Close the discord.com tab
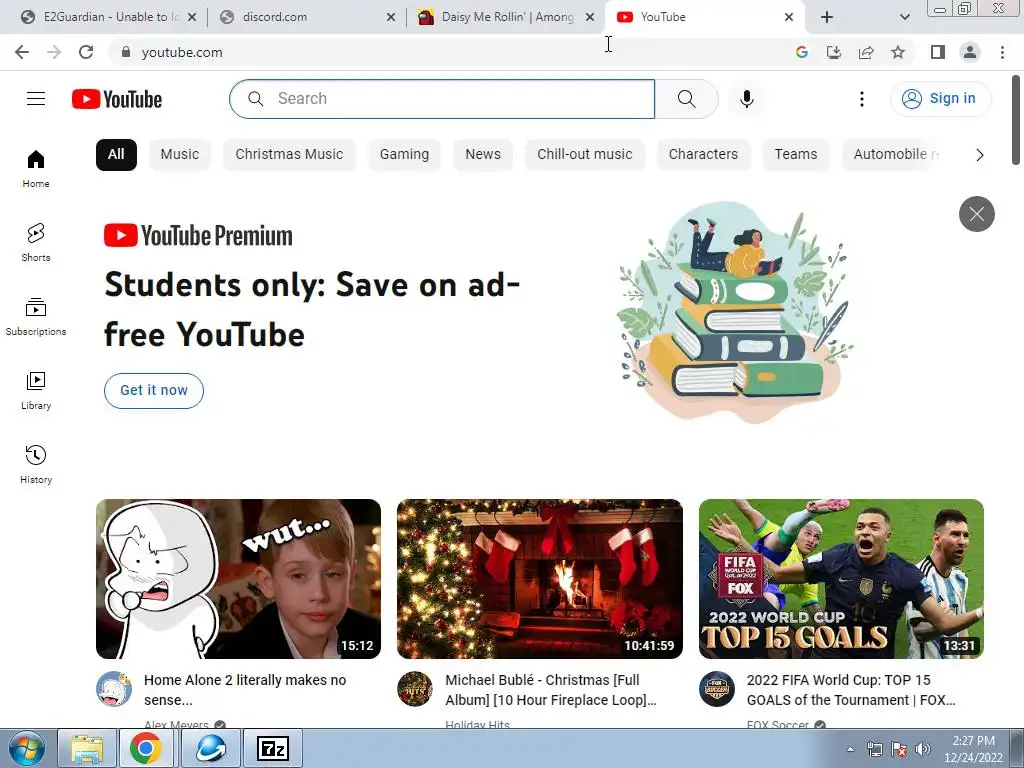The image size is (1024, 768). coord(391,17)
